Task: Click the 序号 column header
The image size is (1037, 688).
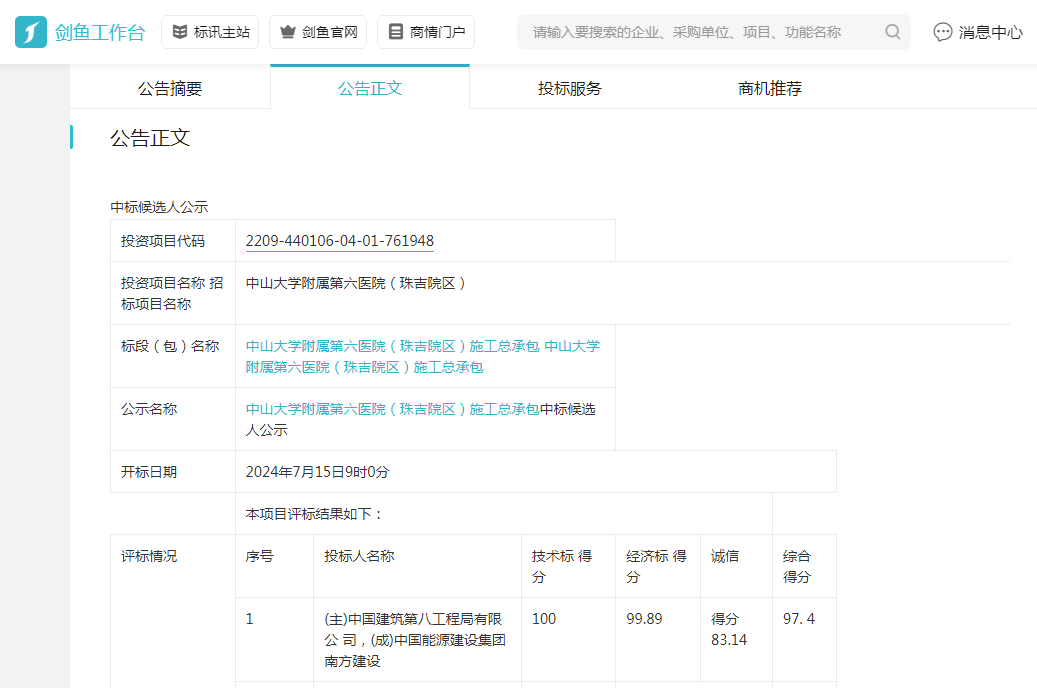Action: [x=274, y=566]
